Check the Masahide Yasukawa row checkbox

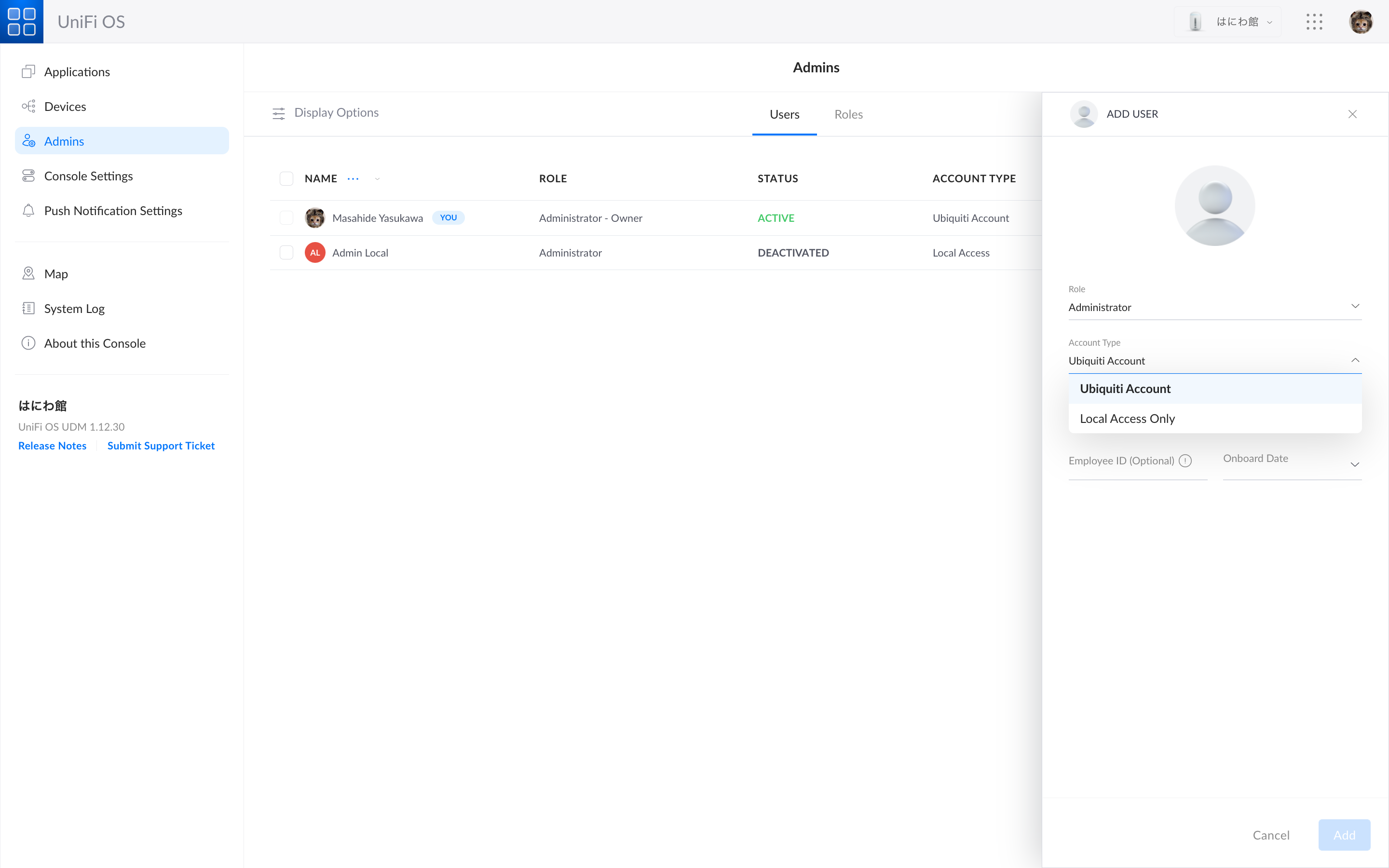(x=286, y=218)
